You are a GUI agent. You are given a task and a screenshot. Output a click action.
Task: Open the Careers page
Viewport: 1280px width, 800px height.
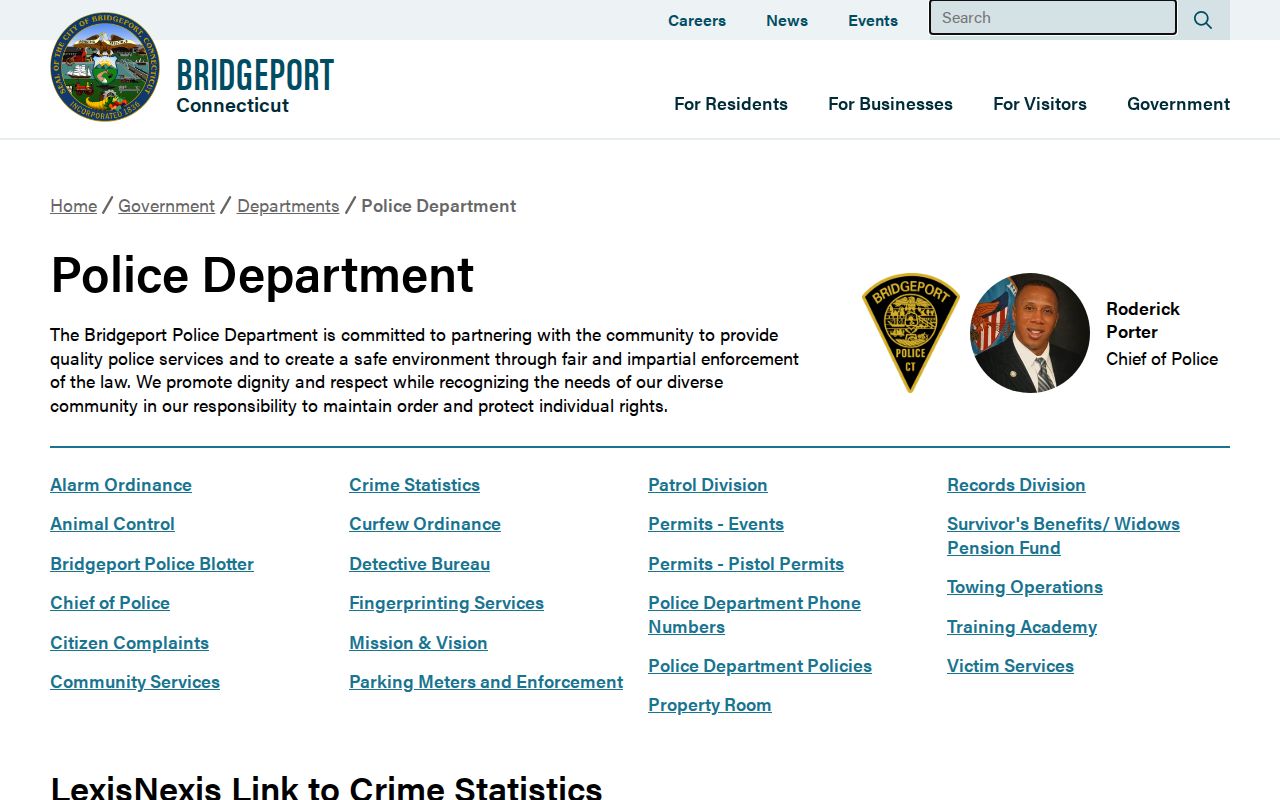pos(697,20)
